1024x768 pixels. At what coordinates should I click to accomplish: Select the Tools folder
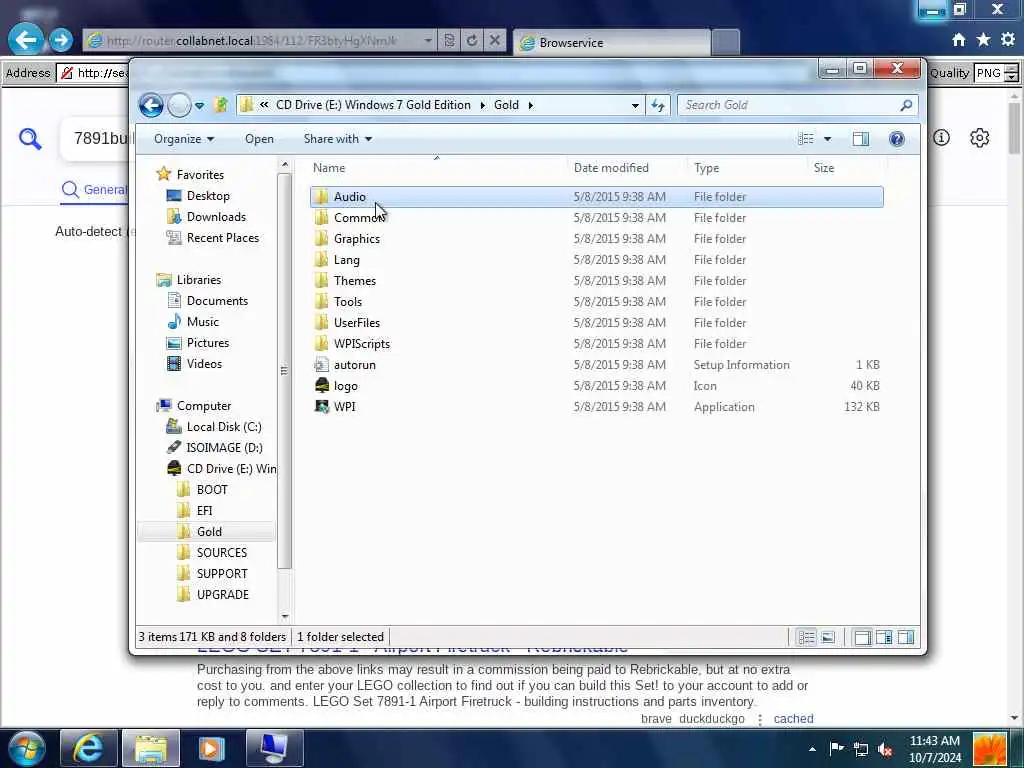click(x=596, y=302)
